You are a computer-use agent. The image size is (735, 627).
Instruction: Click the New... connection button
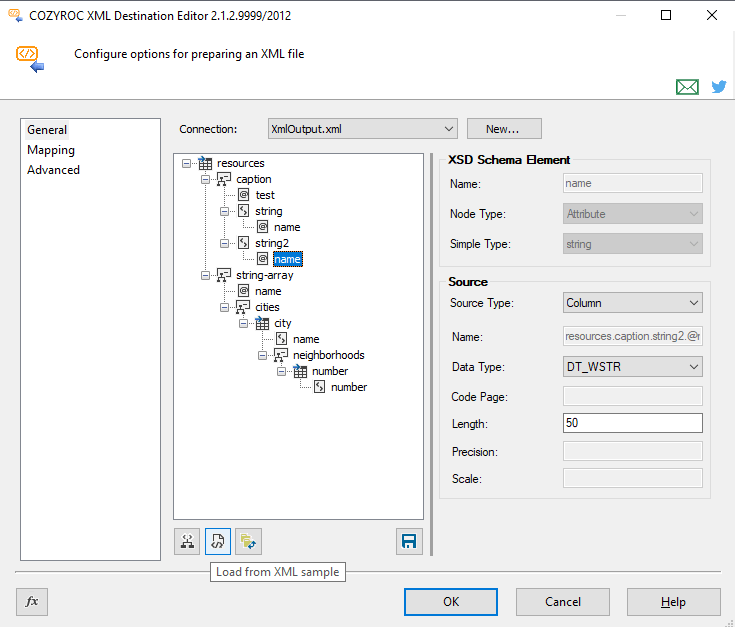click(x=504, y=129)
